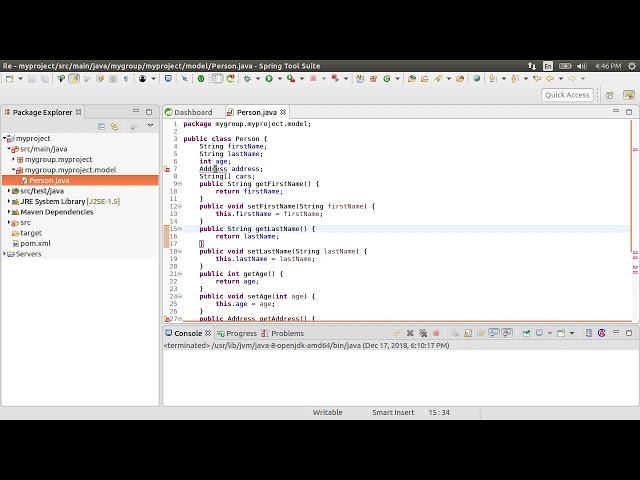Image resolution: width=640 pixels, height=480 pixels.
Task: Collapse the src/main/java folder node
Action: 9,149
